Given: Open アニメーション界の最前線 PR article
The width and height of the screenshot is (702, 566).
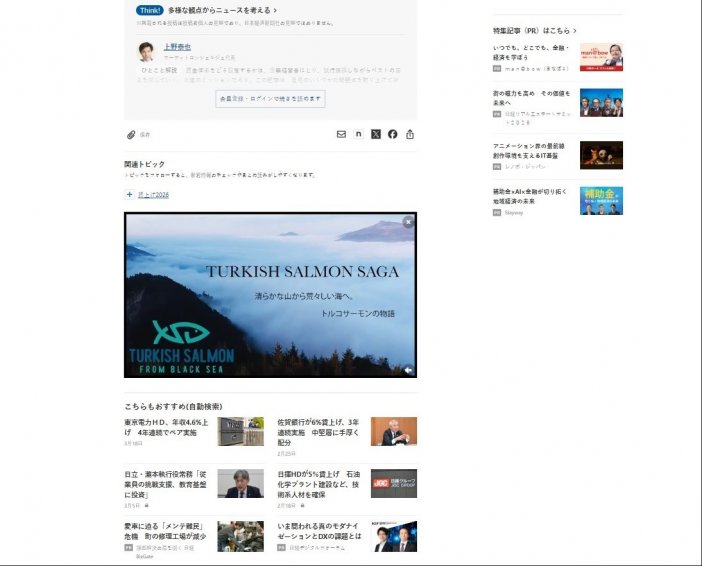Looking at the screenshot, I should [529, 151].
